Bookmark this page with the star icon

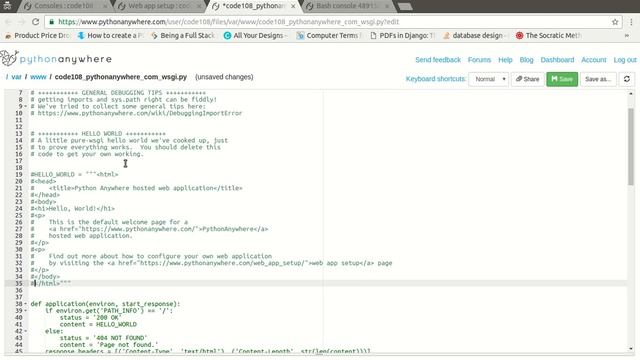coord(615,22)
